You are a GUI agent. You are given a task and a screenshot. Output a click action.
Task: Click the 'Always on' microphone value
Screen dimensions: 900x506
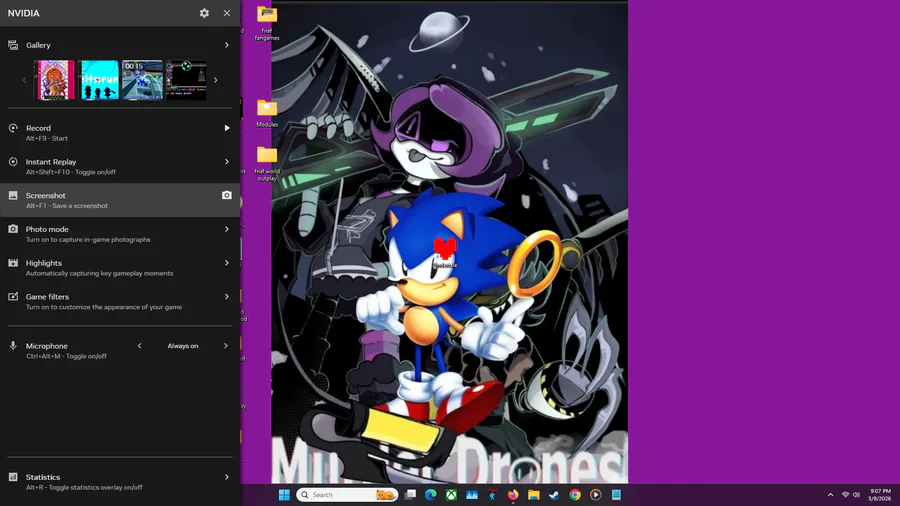(x=183, y=346)
